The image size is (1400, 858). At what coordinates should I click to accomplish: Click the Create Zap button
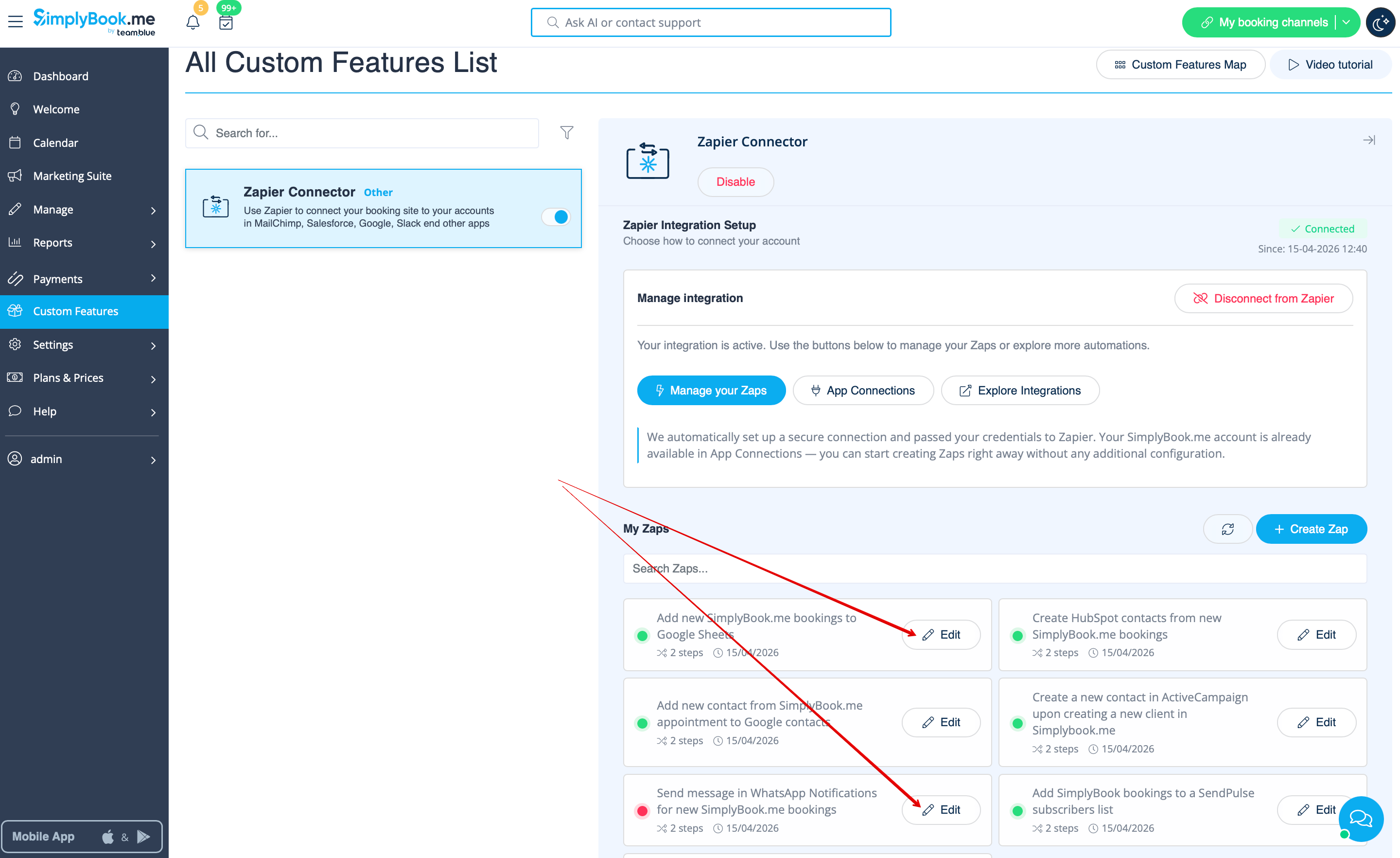[x=1311, y=529]
